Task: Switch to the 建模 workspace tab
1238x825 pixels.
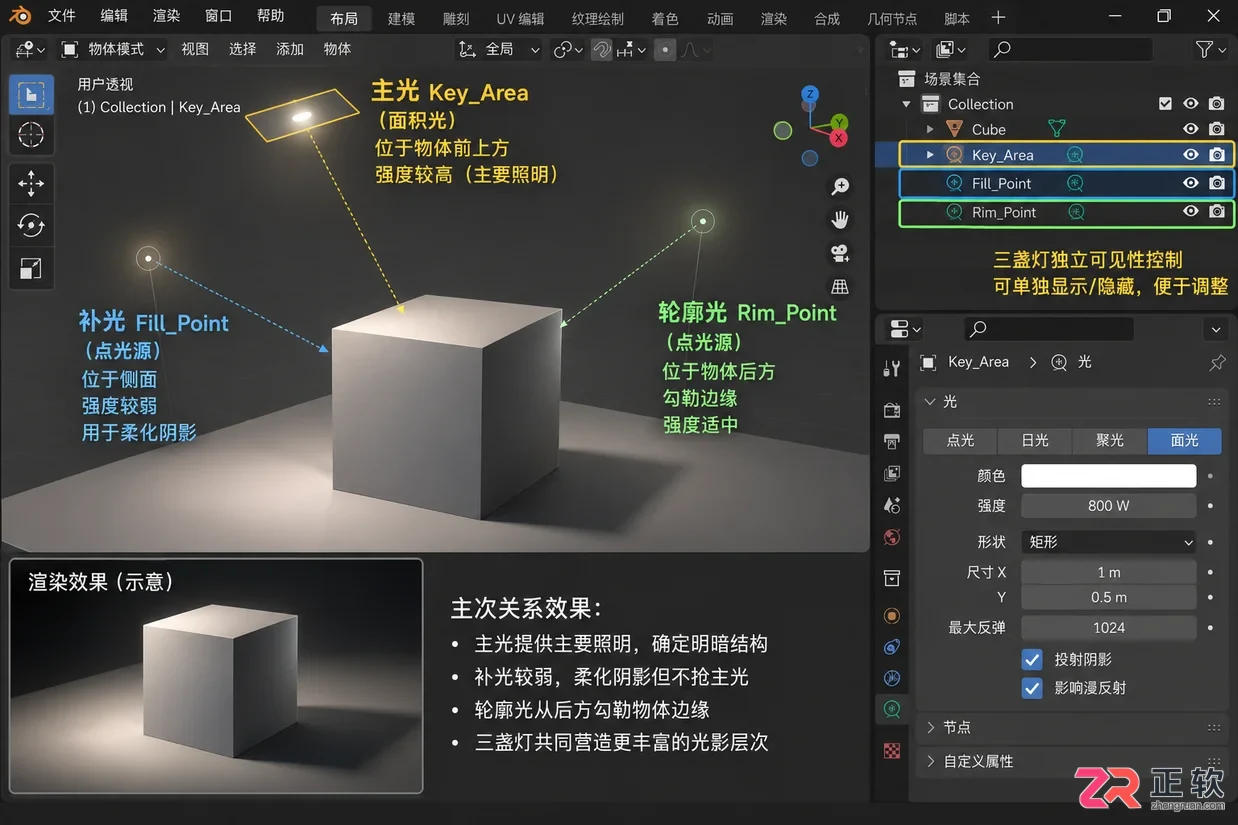Action: point(401,19)
